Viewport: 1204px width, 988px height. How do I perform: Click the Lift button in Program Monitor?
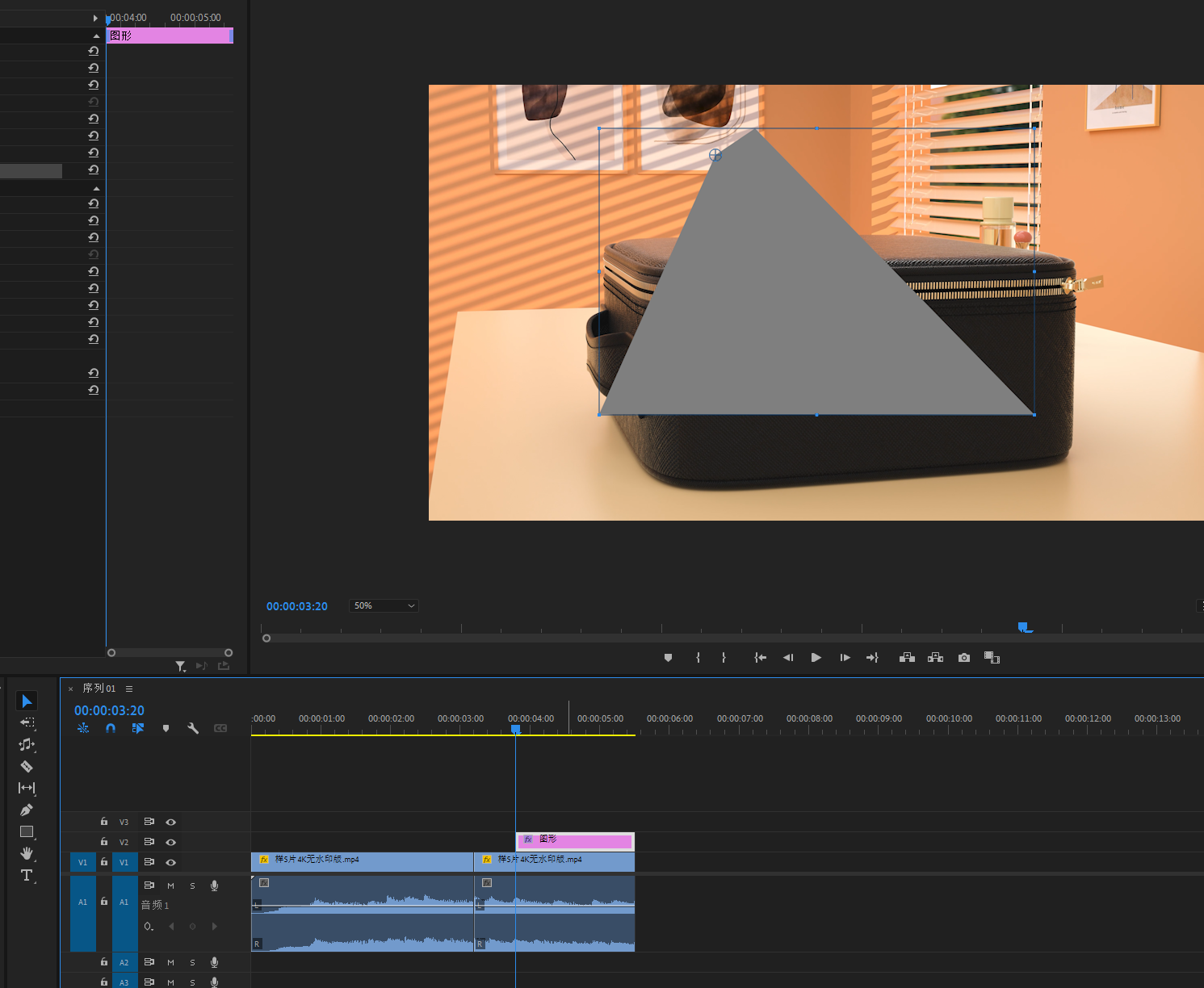(x=907, y=658)
